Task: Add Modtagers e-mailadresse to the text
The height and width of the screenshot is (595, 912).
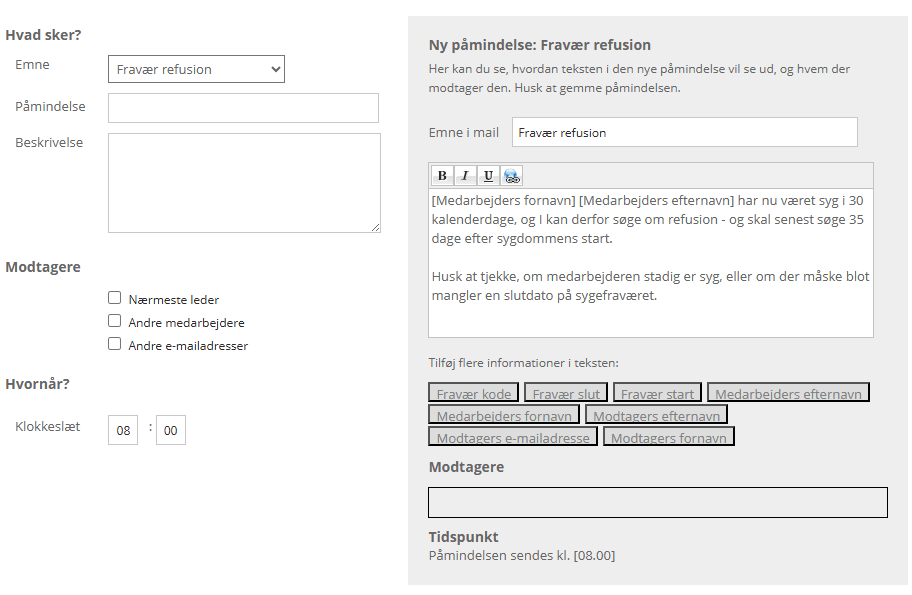Action: point(513,437)
